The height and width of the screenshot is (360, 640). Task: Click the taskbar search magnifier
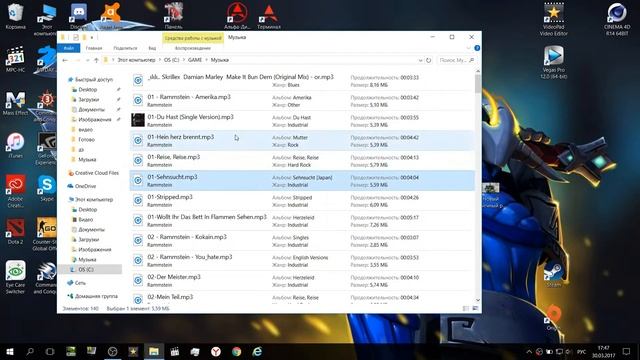[x=30, y=351]
